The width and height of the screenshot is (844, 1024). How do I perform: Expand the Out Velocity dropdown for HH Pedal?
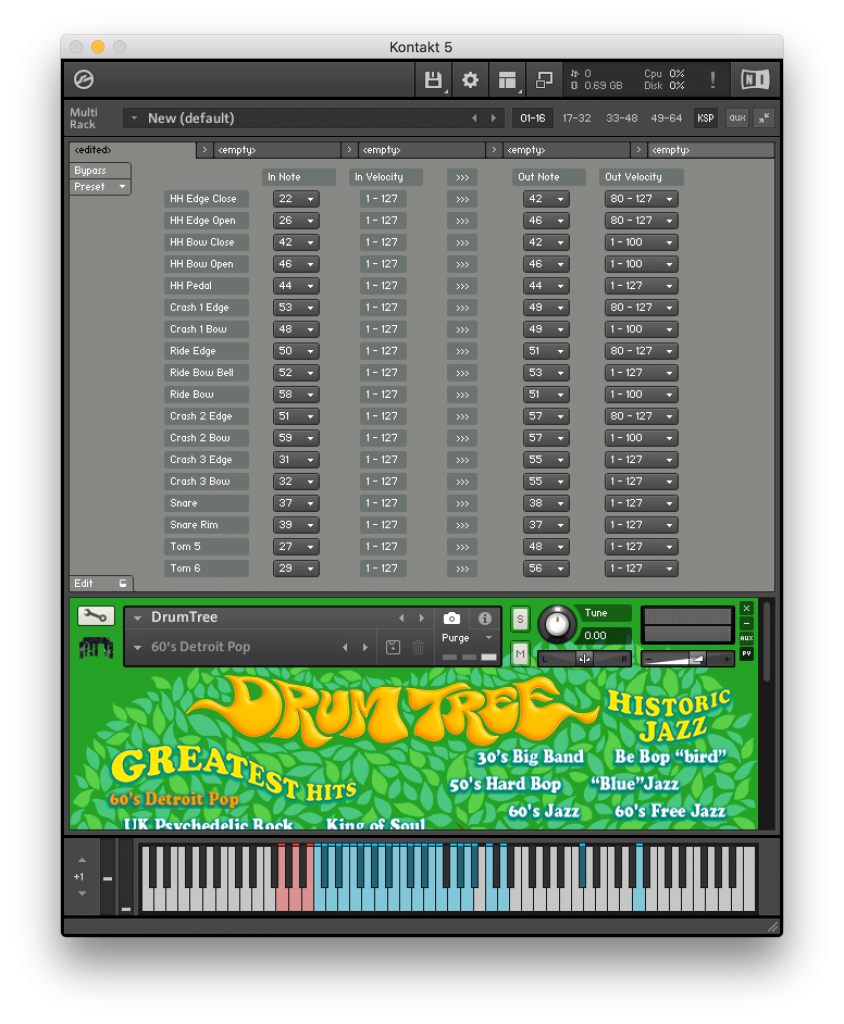tap(641, 286)
